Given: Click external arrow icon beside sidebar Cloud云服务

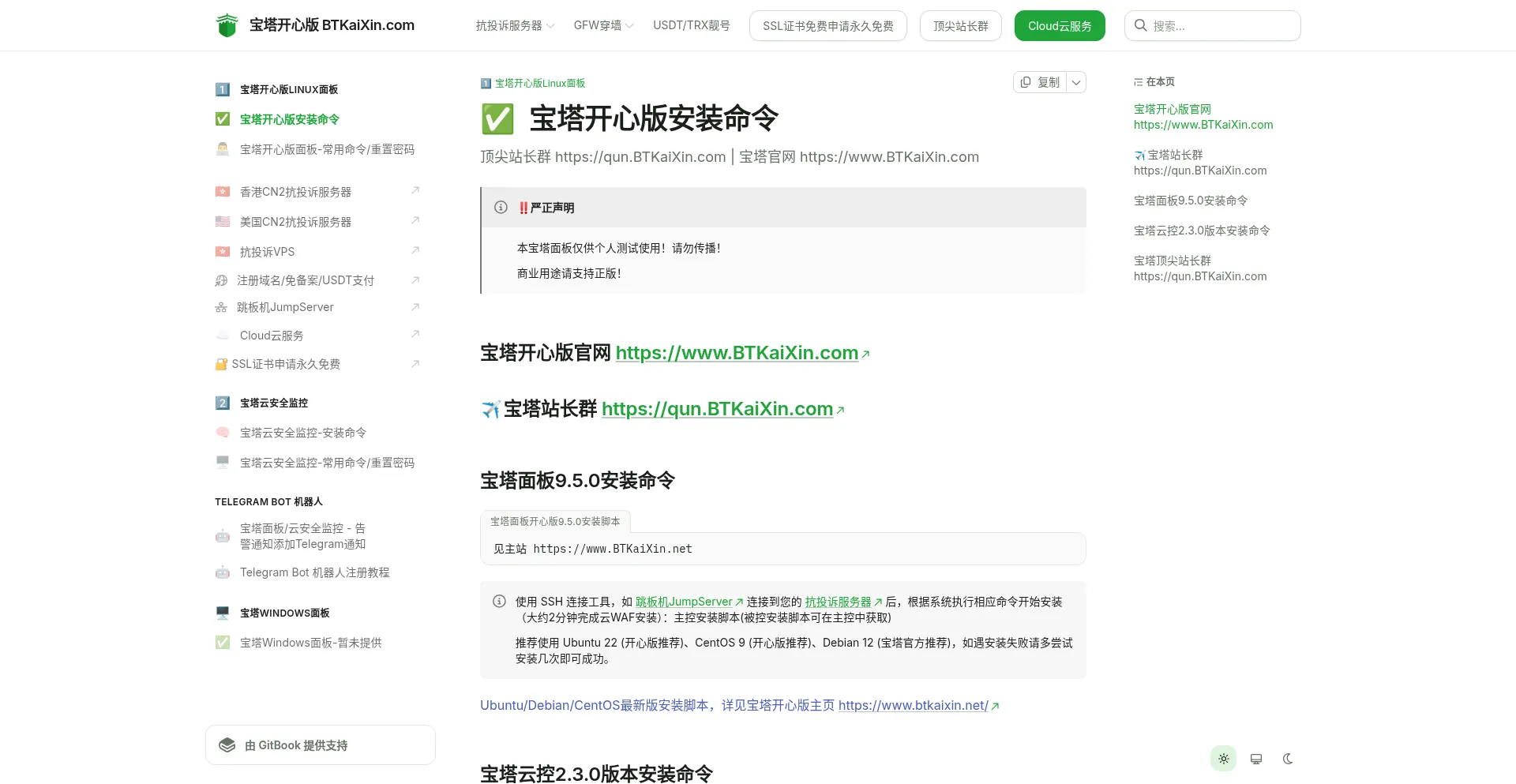Looking at the screenshot, I should pyautogui.click(x=415, y=334).
